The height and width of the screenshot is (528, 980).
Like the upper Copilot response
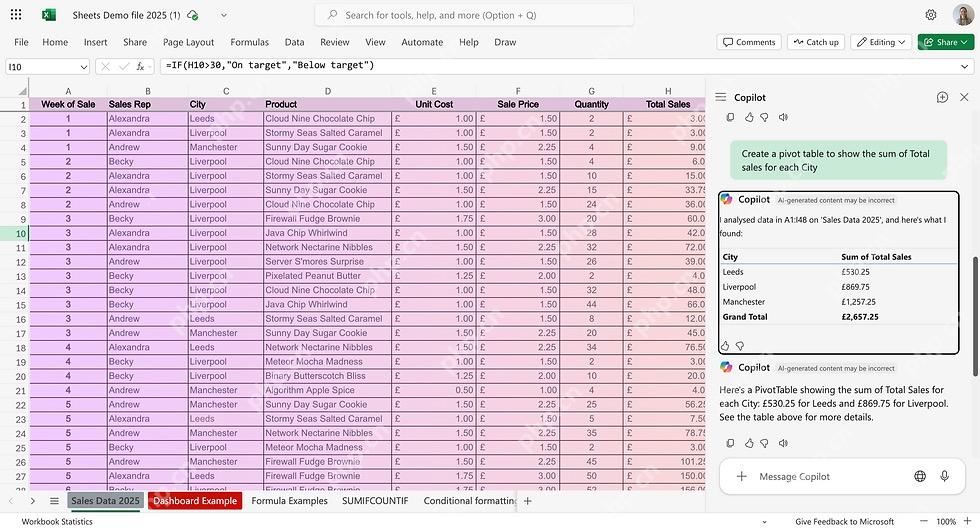pos(749,117)
